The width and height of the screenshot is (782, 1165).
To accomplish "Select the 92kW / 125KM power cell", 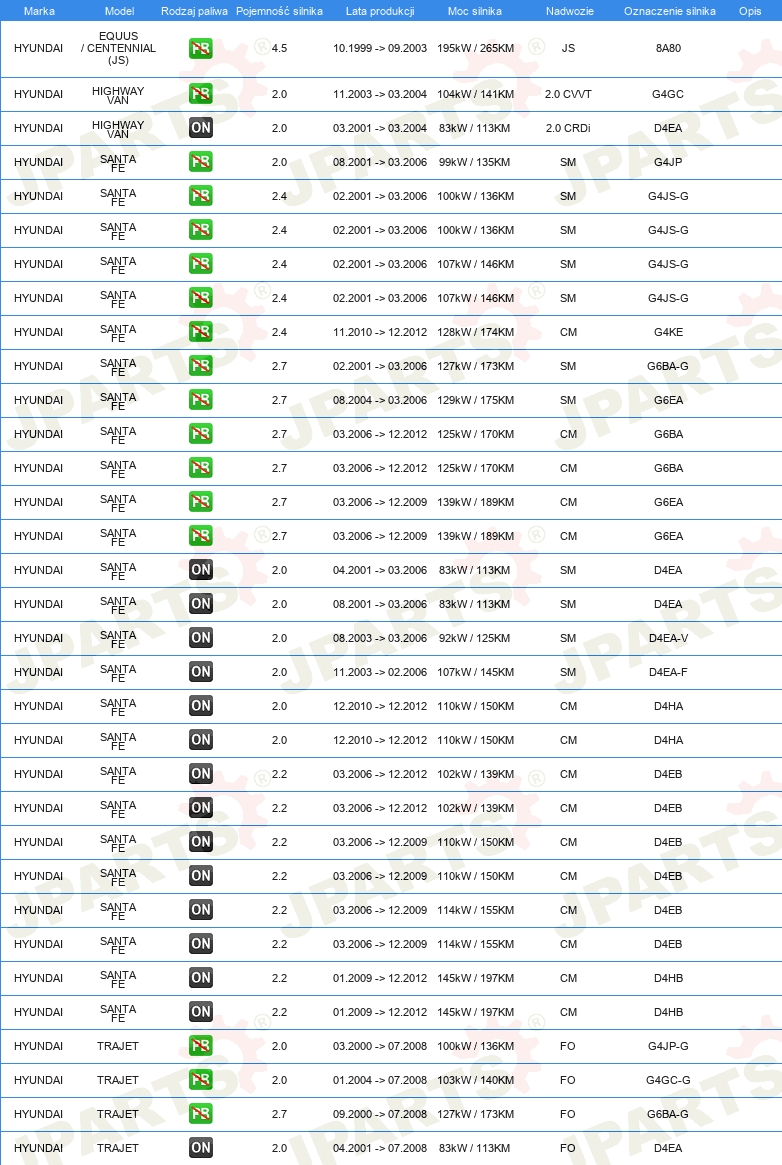I will 475,638.
